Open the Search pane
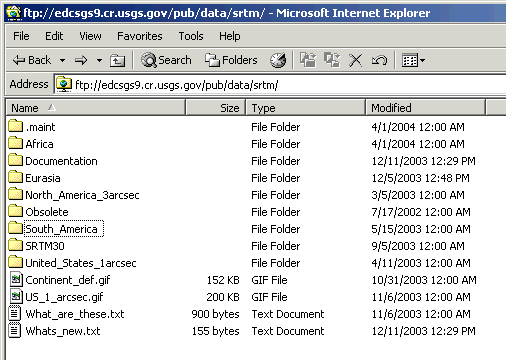The height and width of the screenshot is (360, 506). [x=166, y=60]
